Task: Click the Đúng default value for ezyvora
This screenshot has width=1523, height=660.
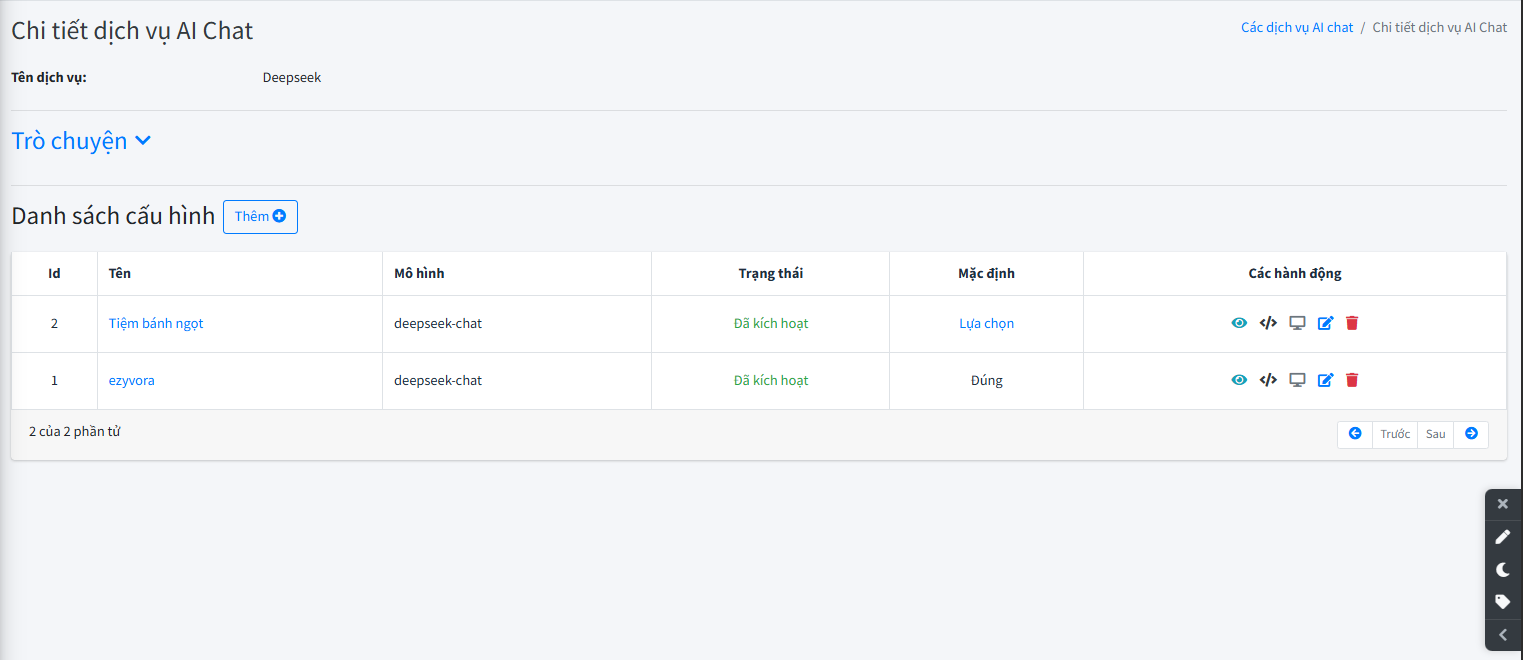Action: [986, 380]
